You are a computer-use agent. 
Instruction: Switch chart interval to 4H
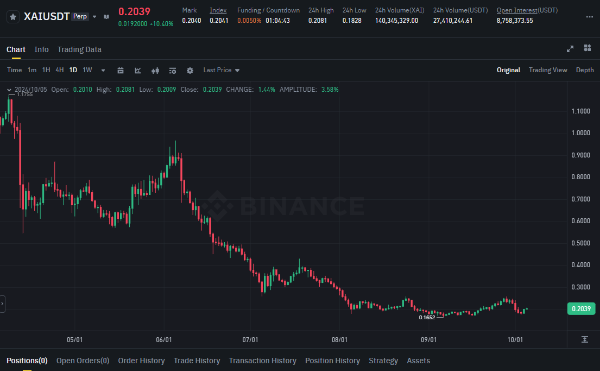pyautogui.click(x=59, y=70)
